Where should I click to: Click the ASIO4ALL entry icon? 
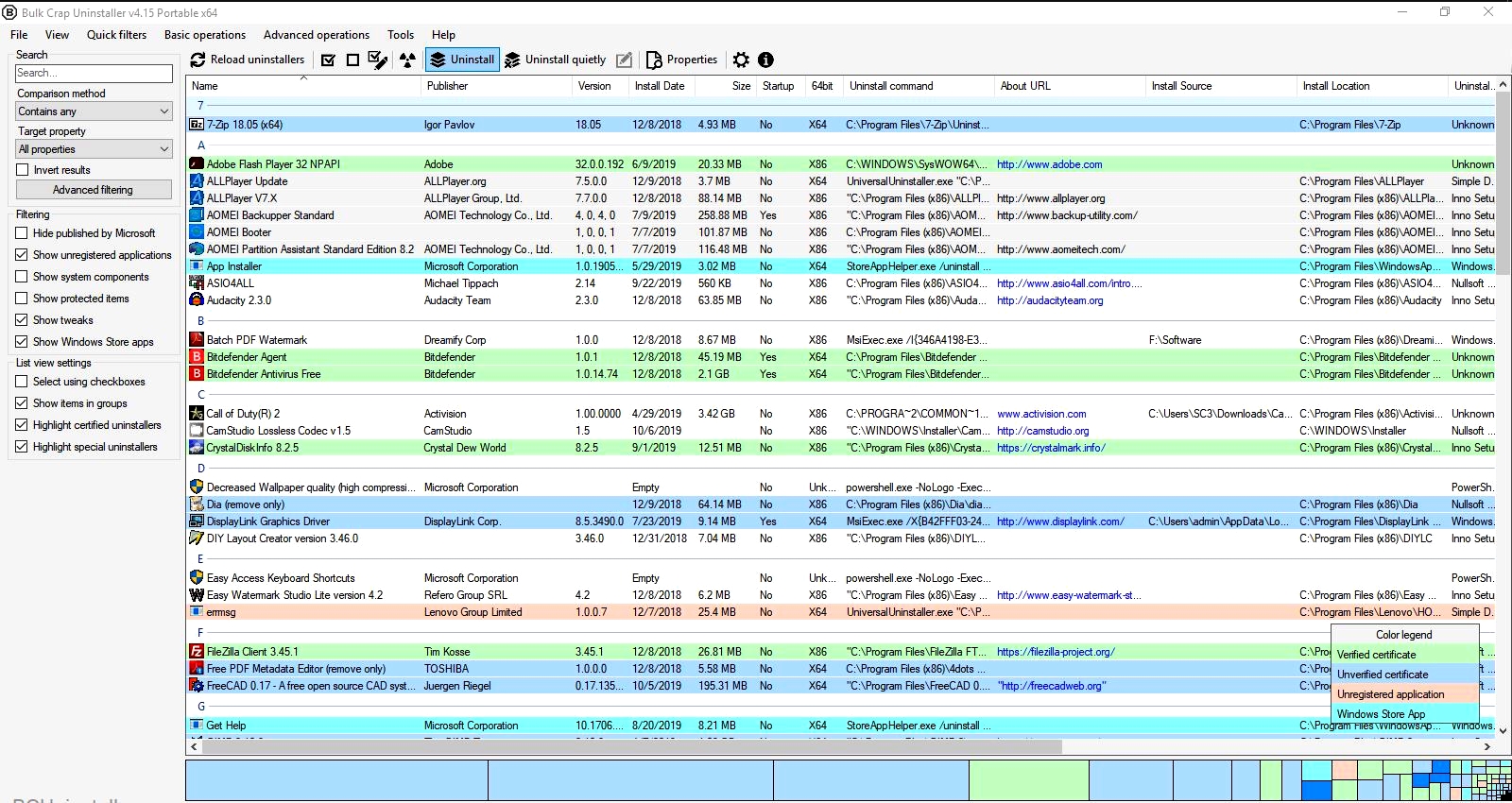[x=197, y=283]
